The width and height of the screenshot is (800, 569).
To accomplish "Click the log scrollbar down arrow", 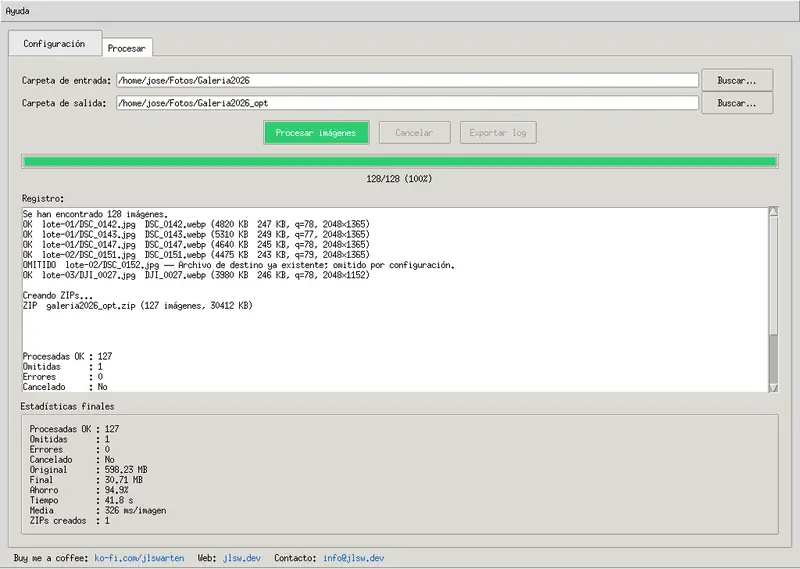I will 773,388.
